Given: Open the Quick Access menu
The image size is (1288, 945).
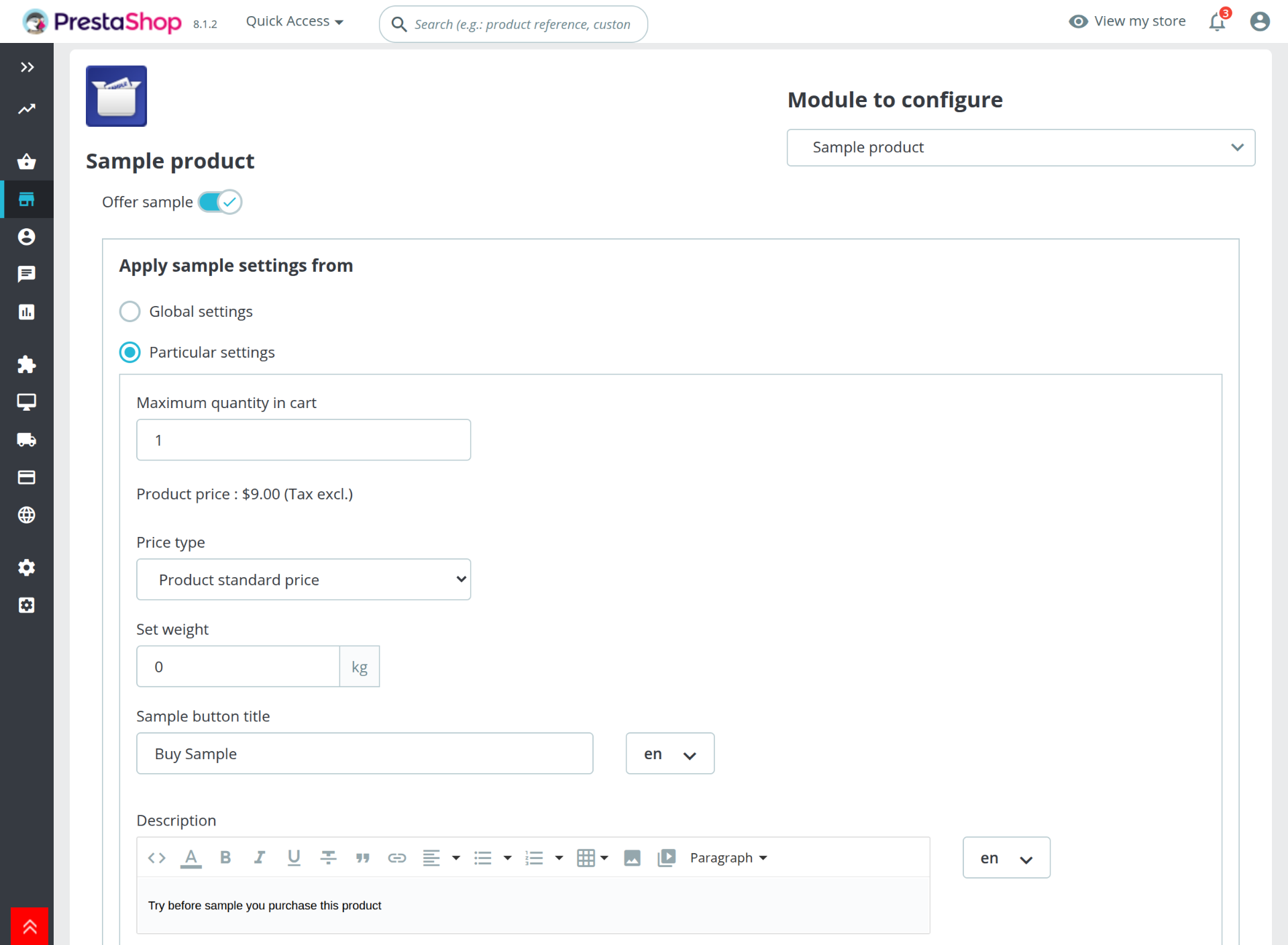Looking at the screenshot, I should tap(294, 21).
